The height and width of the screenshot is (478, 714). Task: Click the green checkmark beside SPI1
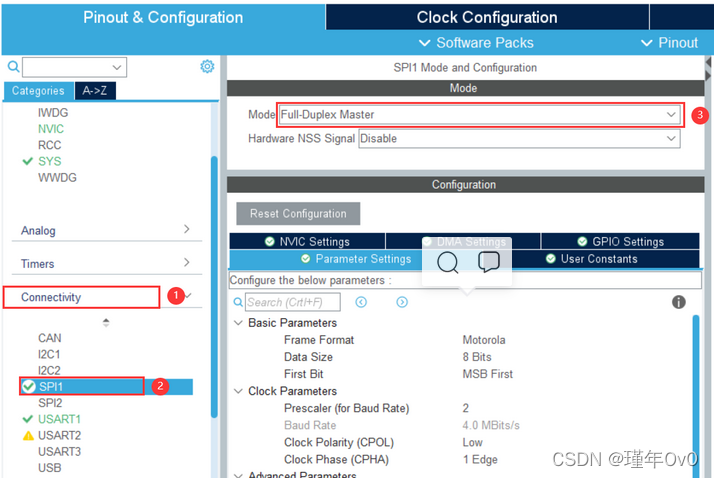click(x=29, y=386)
